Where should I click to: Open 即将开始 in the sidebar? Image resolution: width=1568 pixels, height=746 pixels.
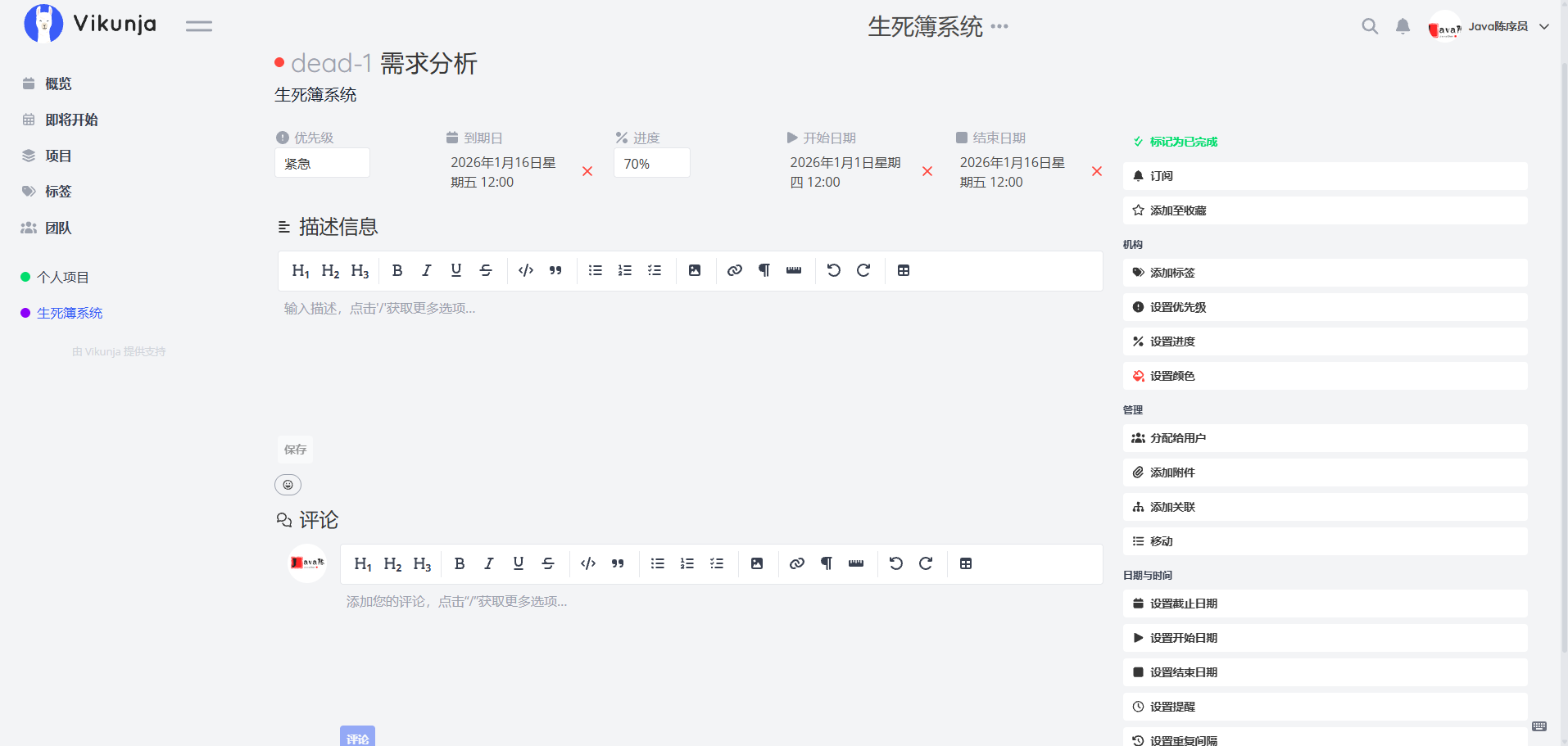71,120
